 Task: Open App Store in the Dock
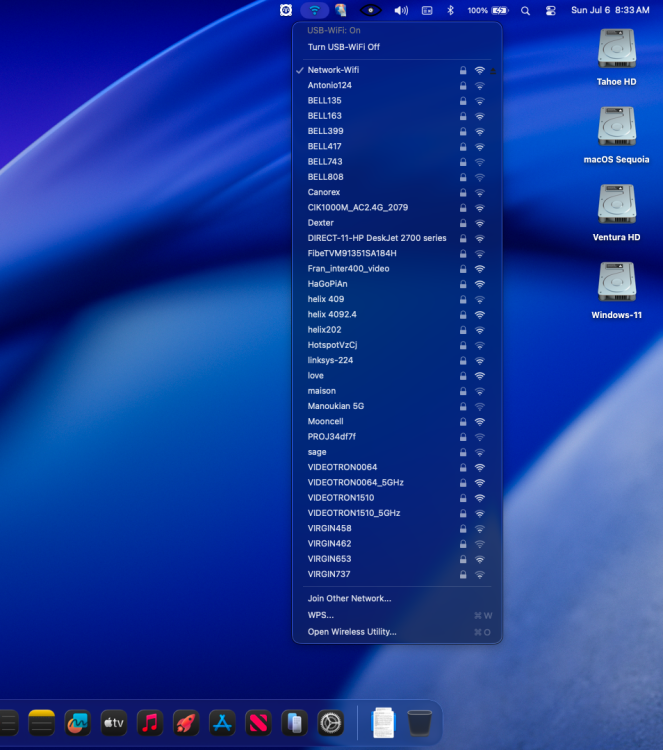tap(222, 723)
